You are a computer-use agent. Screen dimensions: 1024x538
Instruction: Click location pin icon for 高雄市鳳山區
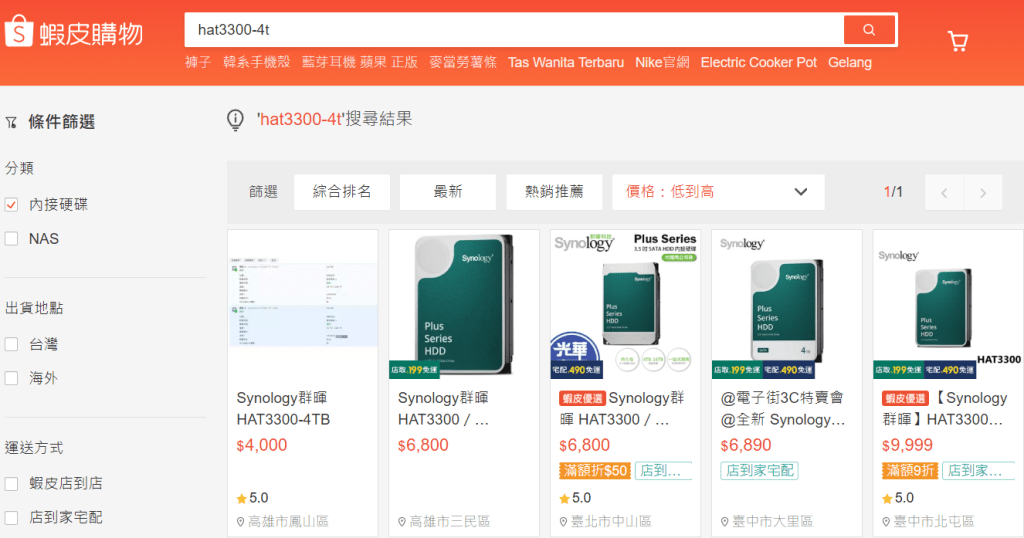point(241,522)
